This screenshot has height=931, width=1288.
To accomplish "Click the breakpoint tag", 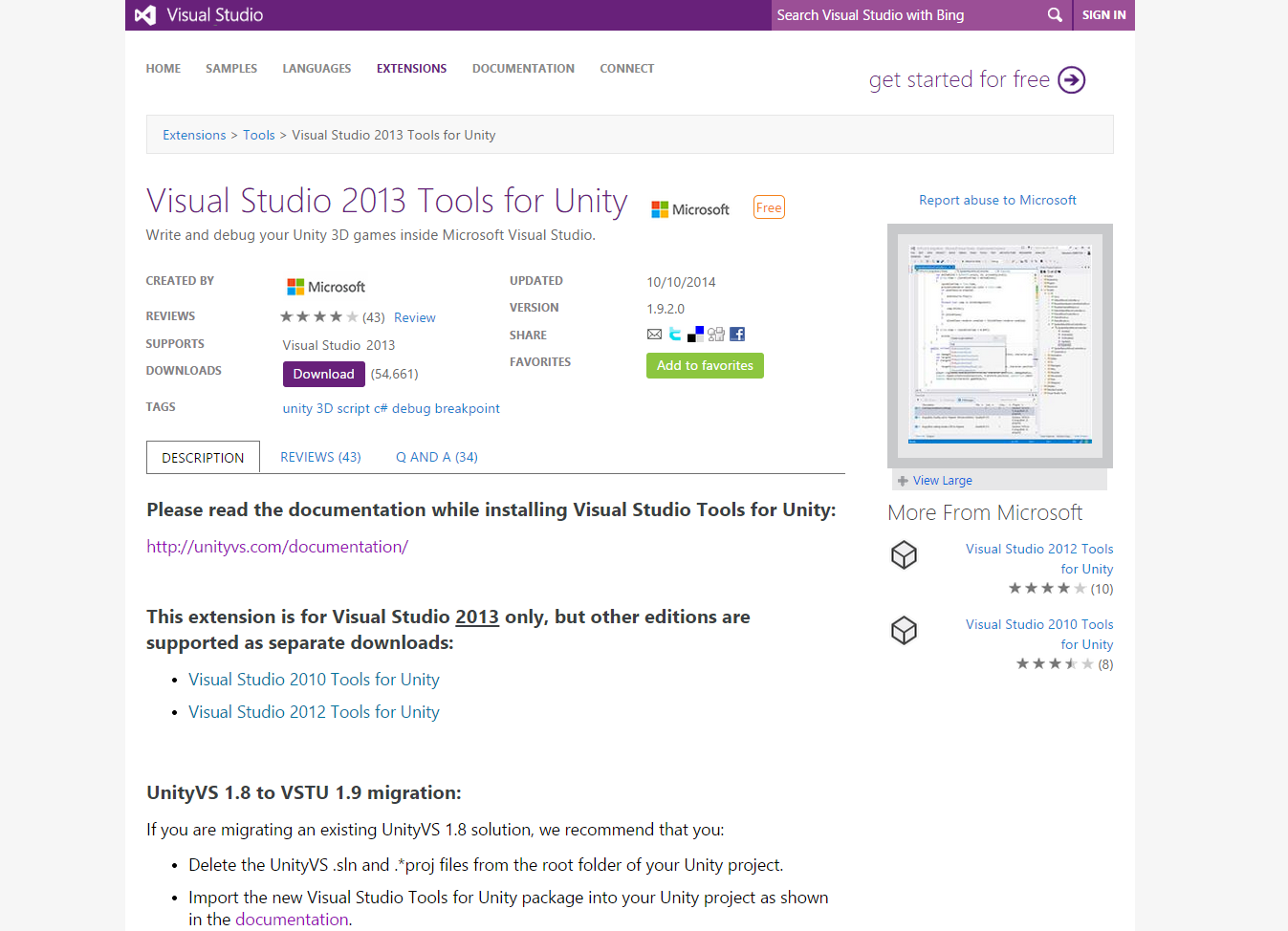I will click(468, 408).
